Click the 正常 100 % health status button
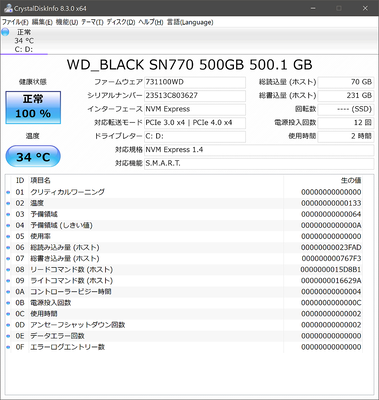 33,107
